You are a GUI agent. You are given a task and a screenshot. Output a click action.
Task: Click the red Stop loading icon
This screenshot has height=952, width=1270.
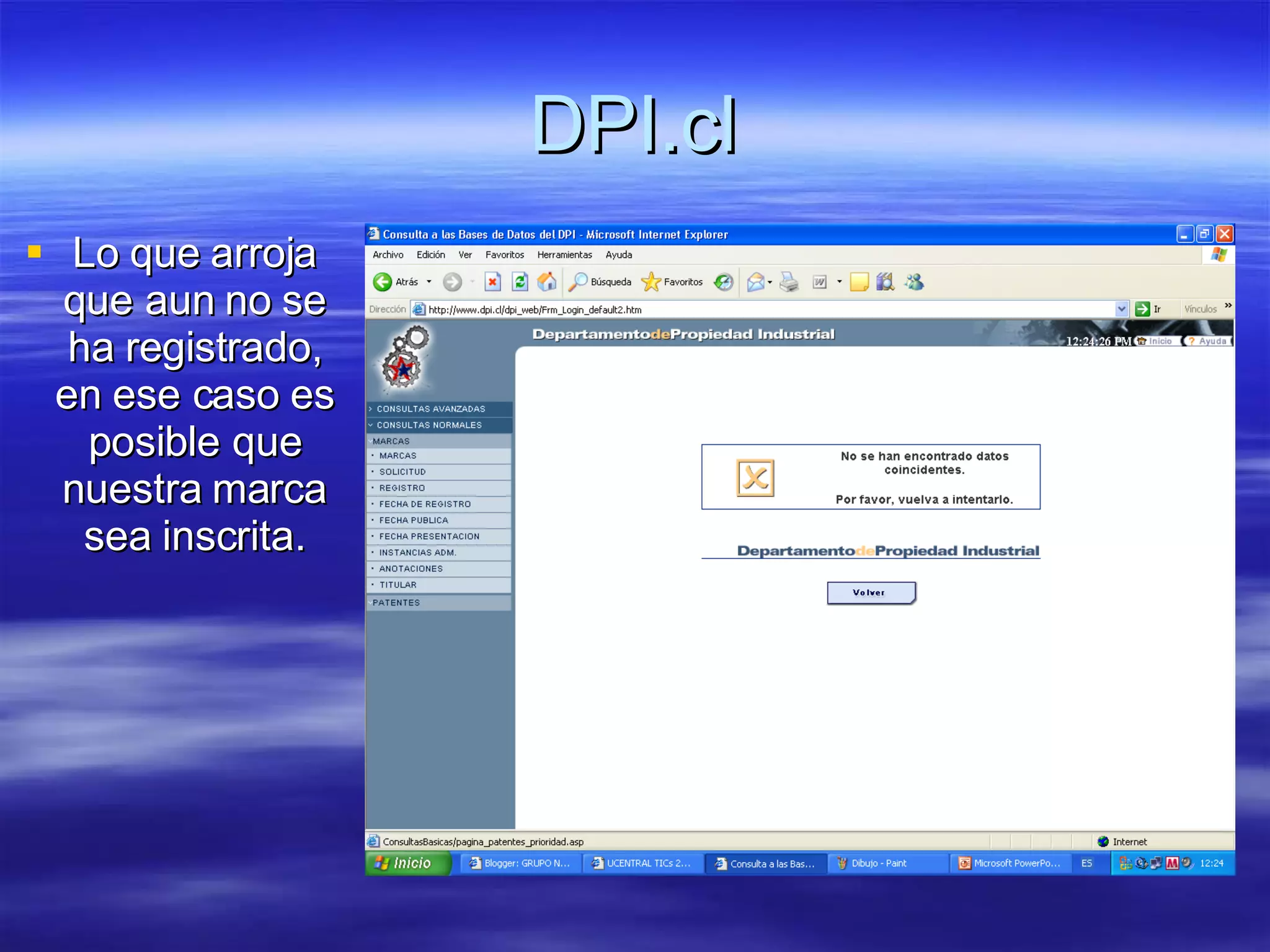(492, 282)
